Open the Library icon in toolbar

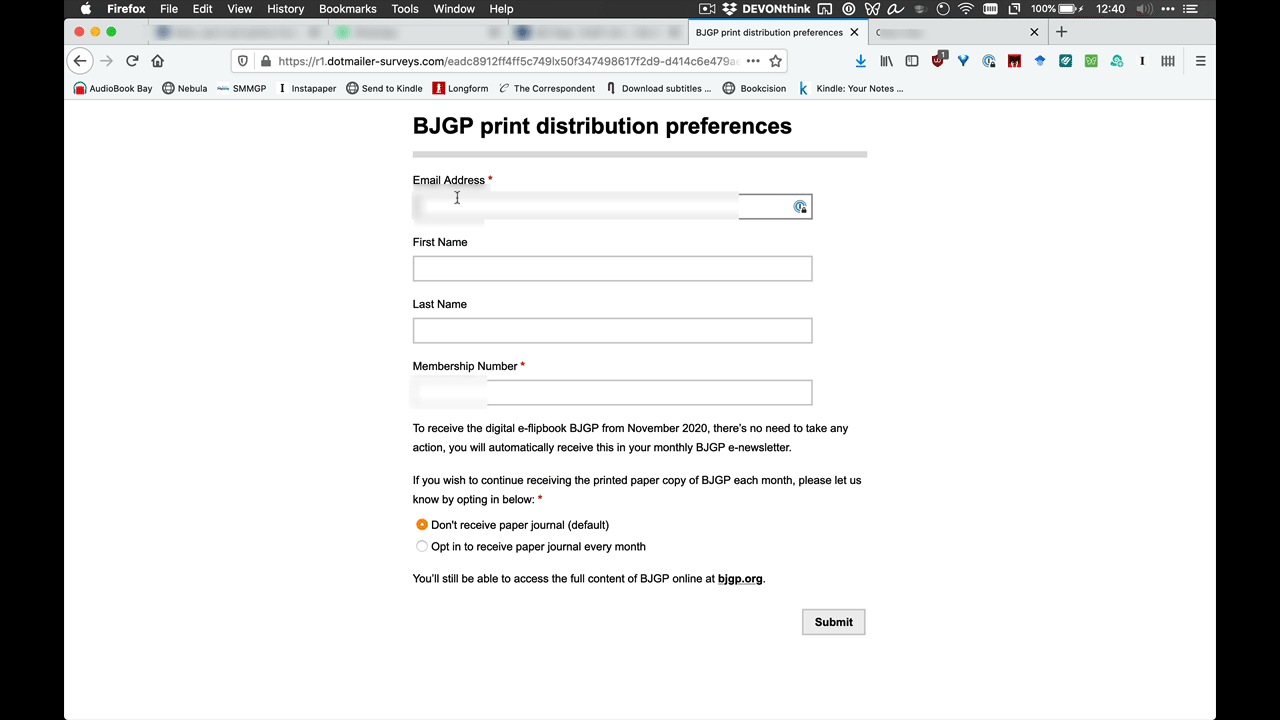[x=886, y=61]
